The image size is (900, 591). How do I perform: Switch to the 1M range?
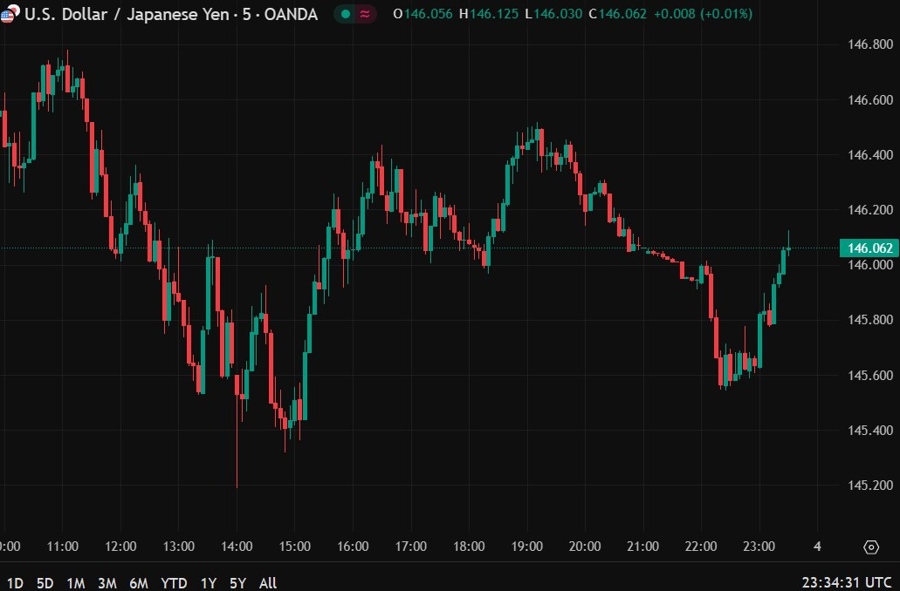pos(76,582)
